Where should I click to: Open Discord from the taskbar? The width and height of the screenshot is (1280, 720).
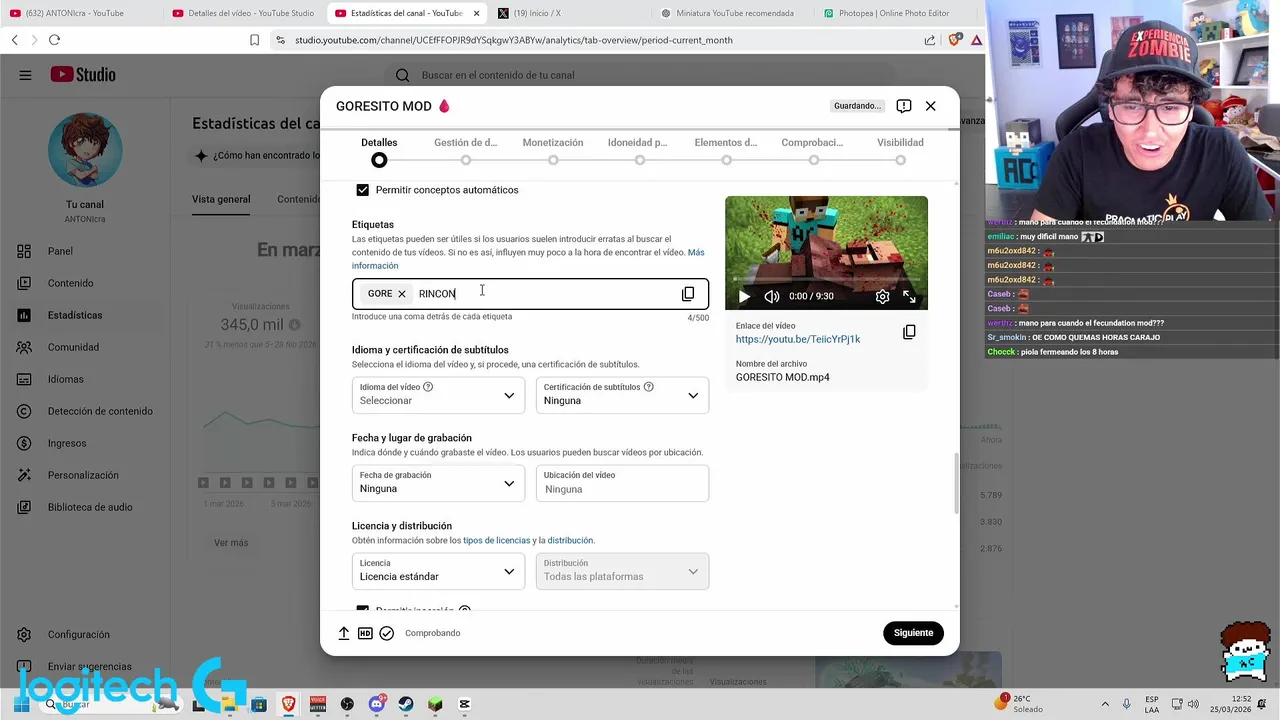377,704
